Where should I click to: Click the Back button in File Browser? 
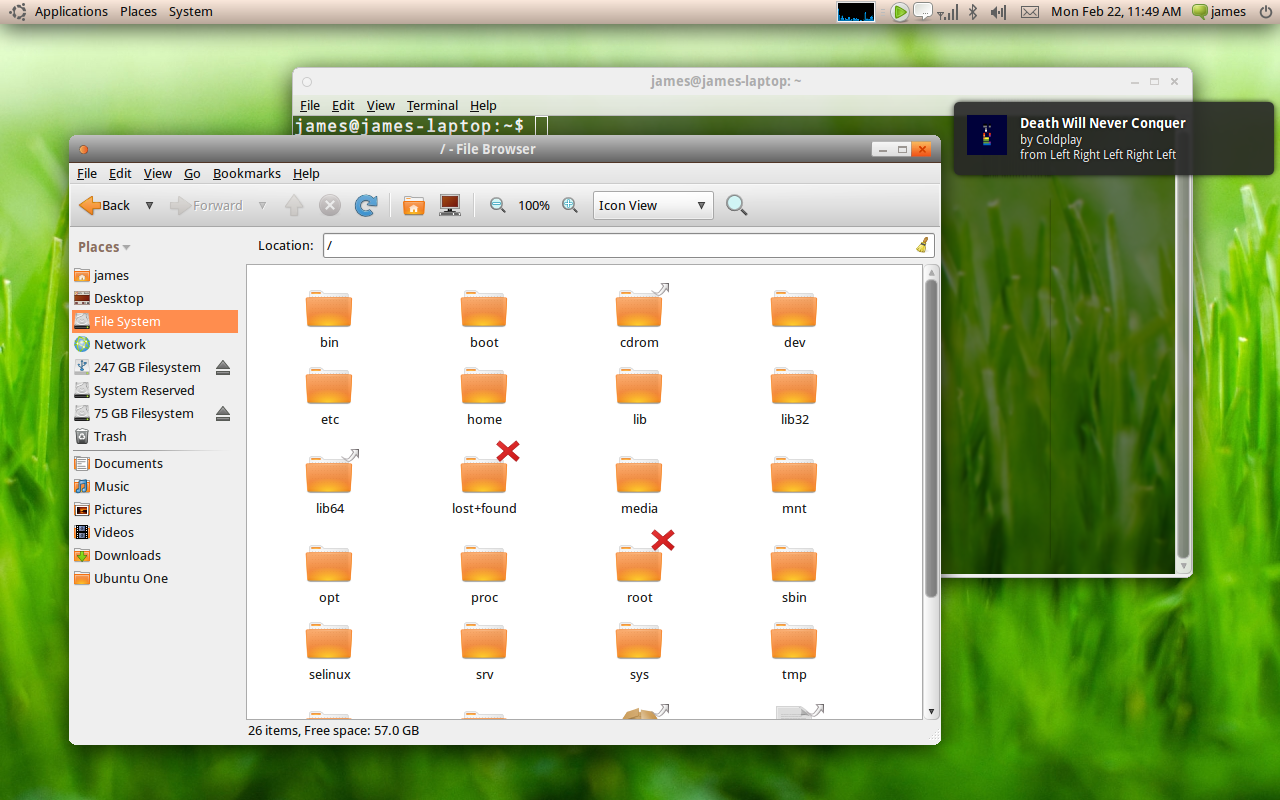105,205
